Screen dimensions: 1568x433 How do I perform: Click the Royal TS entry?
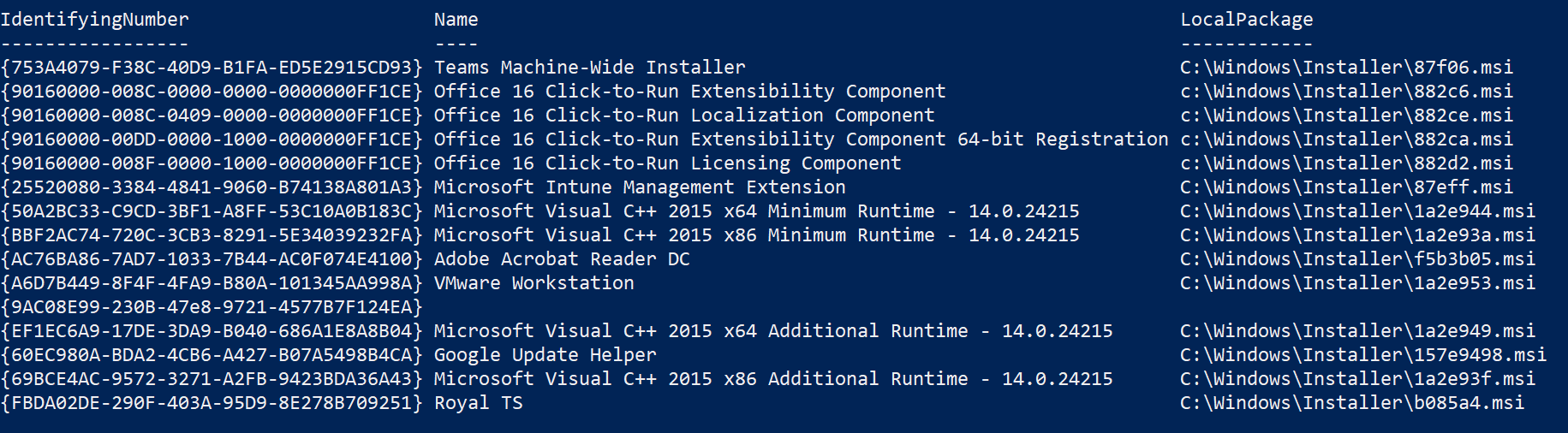tap(479, 403)
